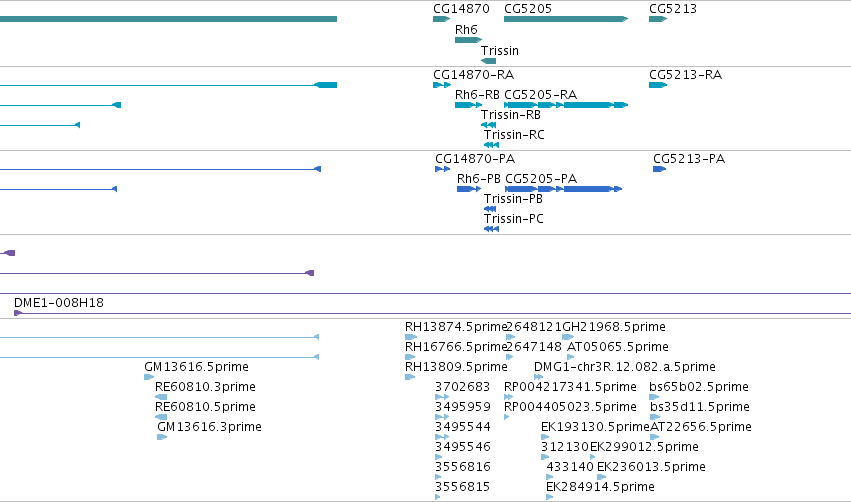Select the 3702683 feature label

tap(462, 387)
